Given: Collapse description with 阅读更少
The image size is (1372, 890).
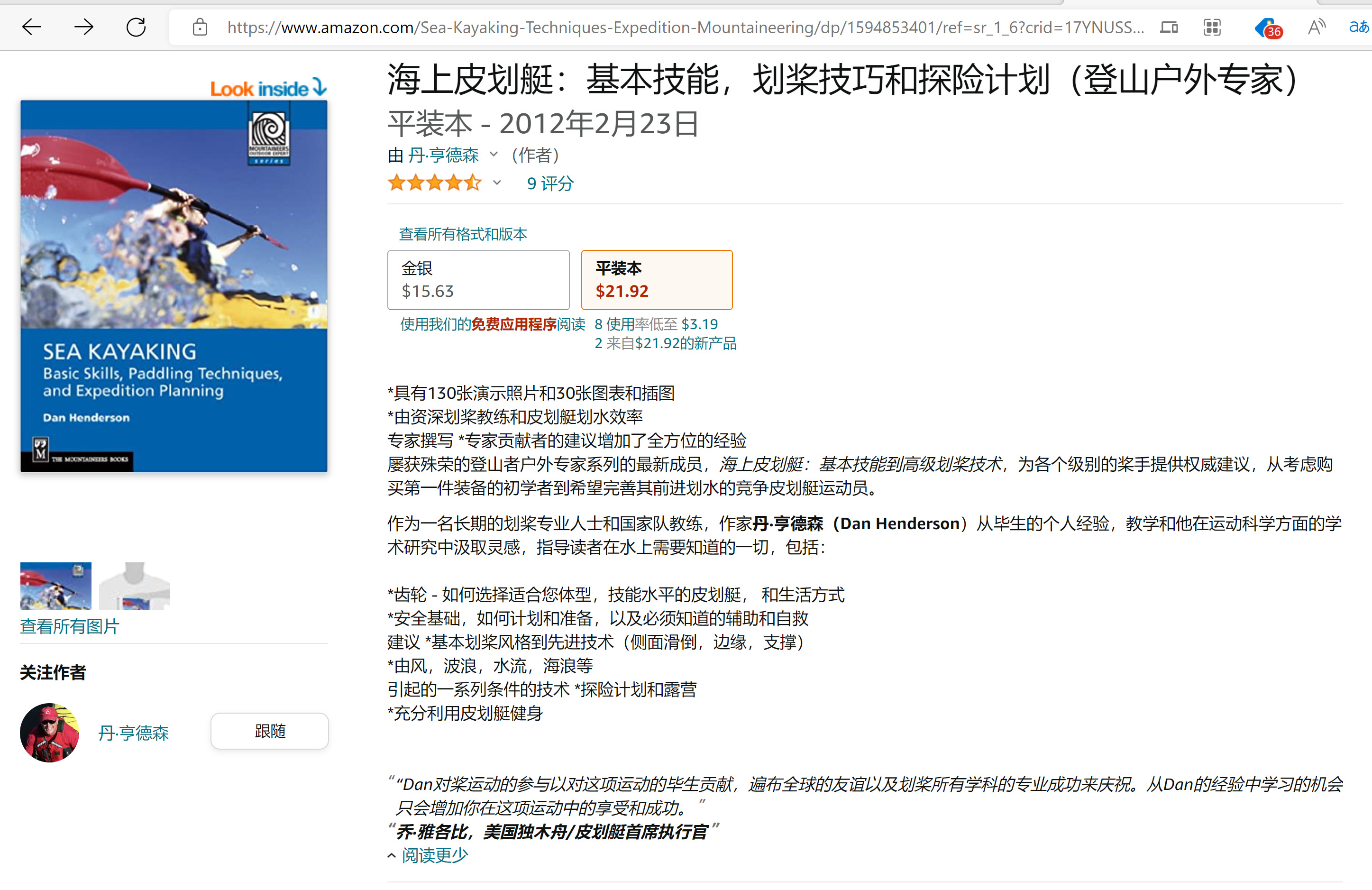Looking at the screenshot, I should [x=434, y=855].
